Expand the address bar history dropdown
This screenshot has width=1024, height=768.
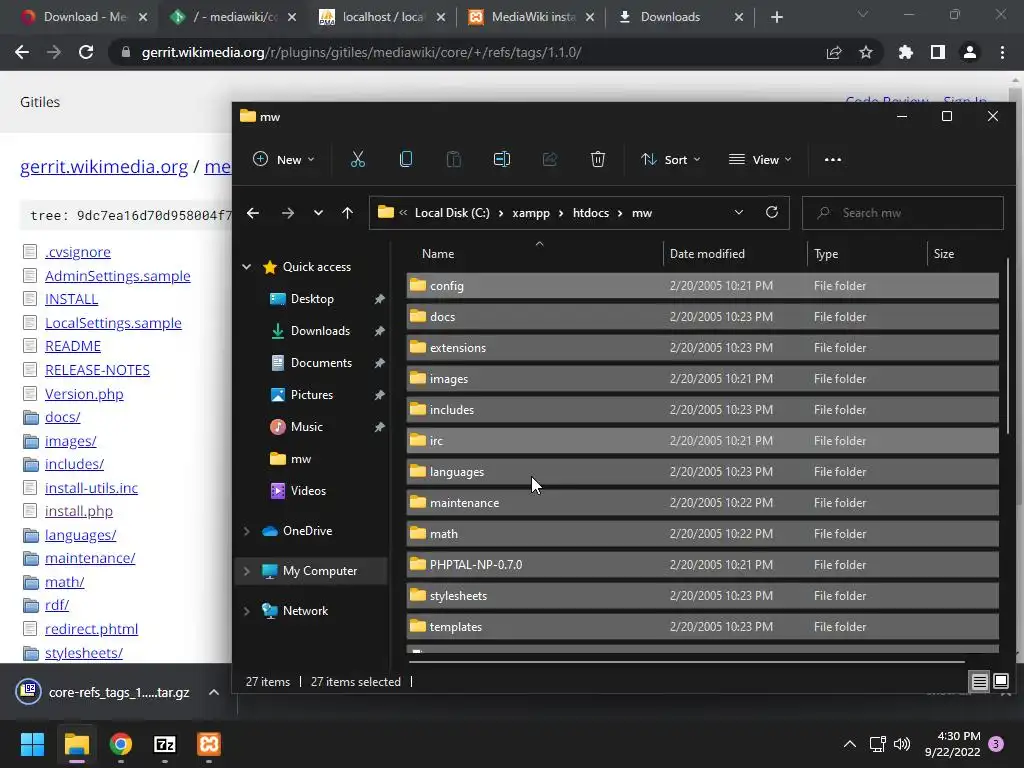click(x=739, y=212)
